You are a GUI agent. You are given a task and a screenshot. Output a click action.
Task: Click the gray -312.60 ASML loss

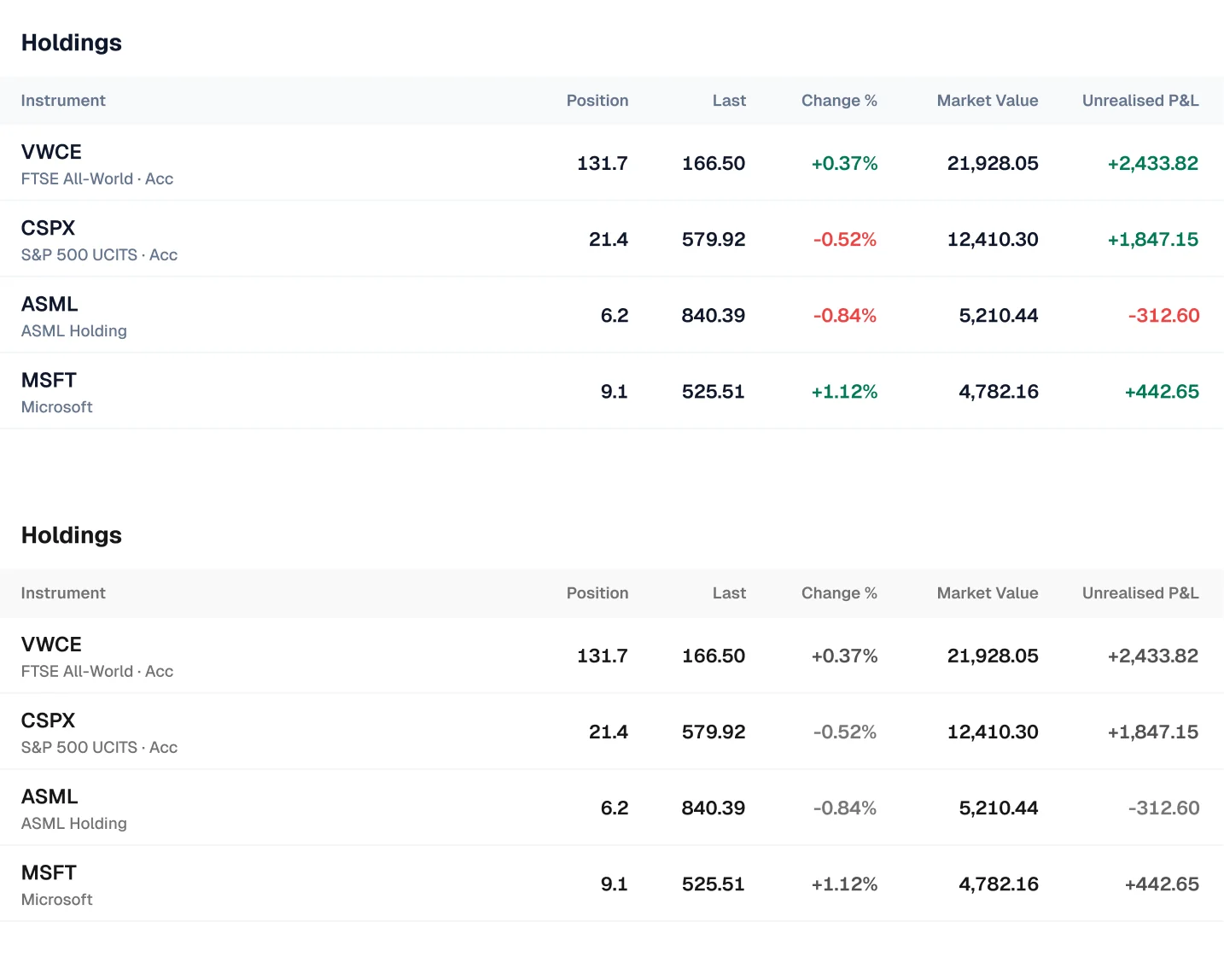click(x=1164, y=808)
